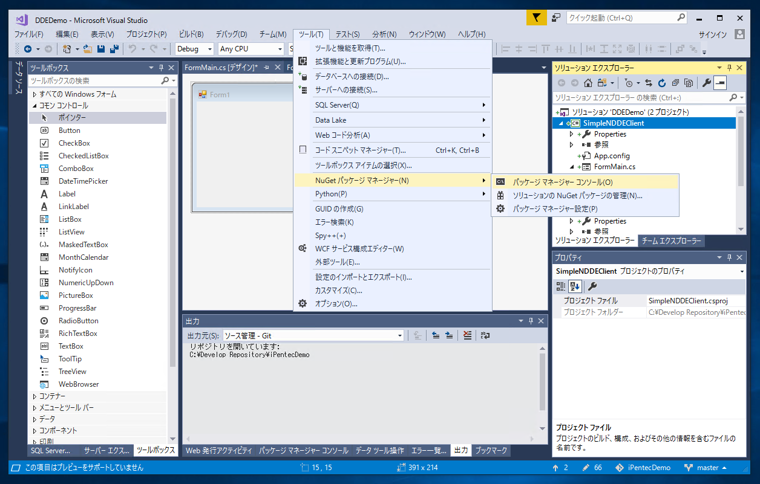Click the サインイン link
Screen dimensions: 760x484
coord(712,34)
